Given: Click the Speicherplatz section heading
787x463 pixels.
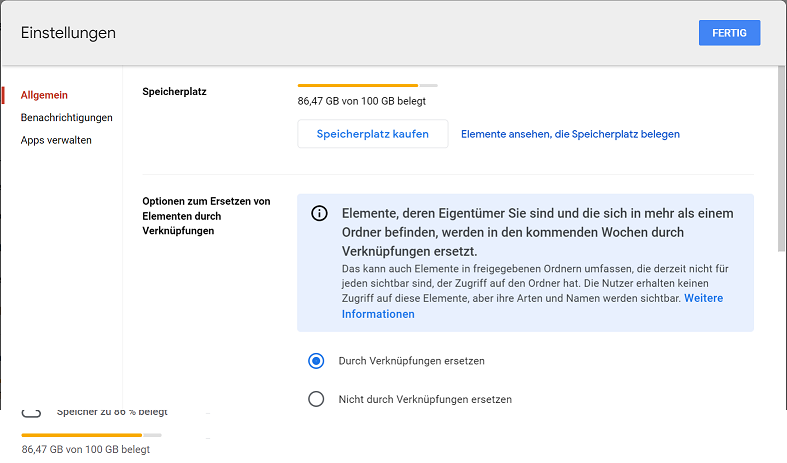Looking at the screenshot, I should click(175, 92).
